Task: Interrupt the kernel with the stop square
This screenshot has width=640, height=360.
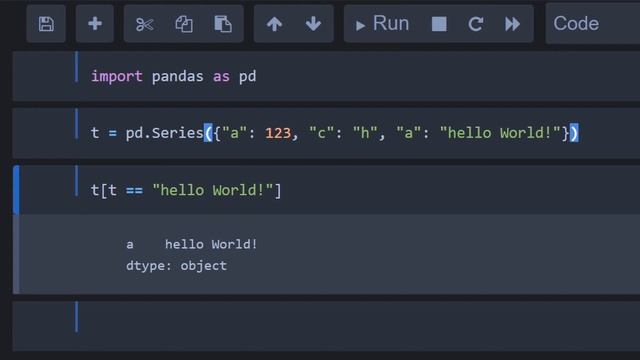Action: click(439, 24)
